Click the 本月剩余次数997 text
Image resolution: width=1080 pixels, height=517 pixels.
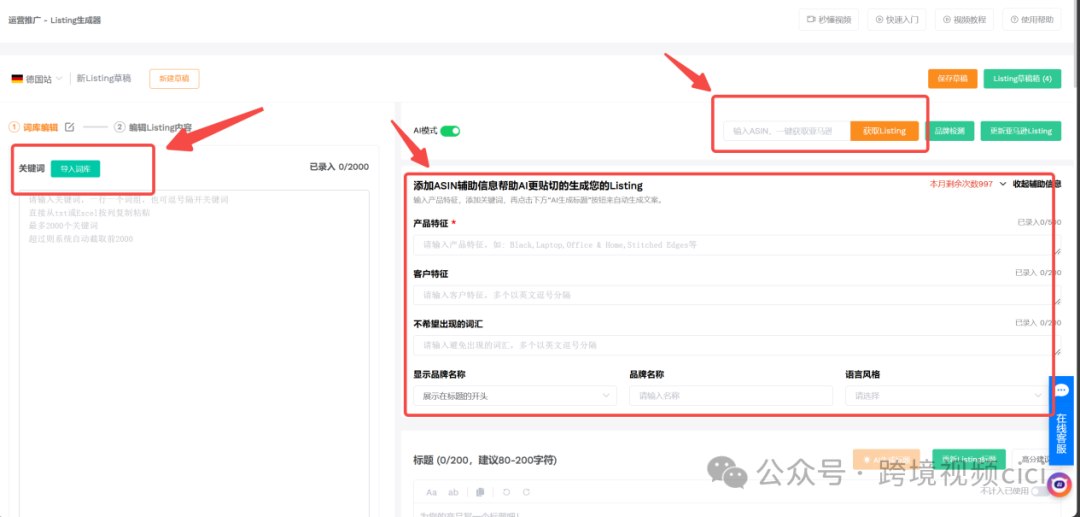click(961, 184)
